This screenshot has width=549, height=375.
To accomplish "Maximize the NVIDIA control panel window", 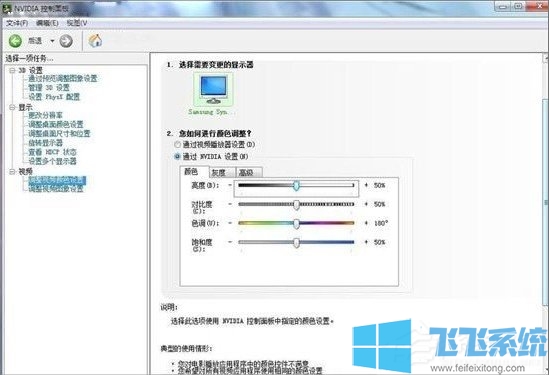I will (x=519, y=6).
